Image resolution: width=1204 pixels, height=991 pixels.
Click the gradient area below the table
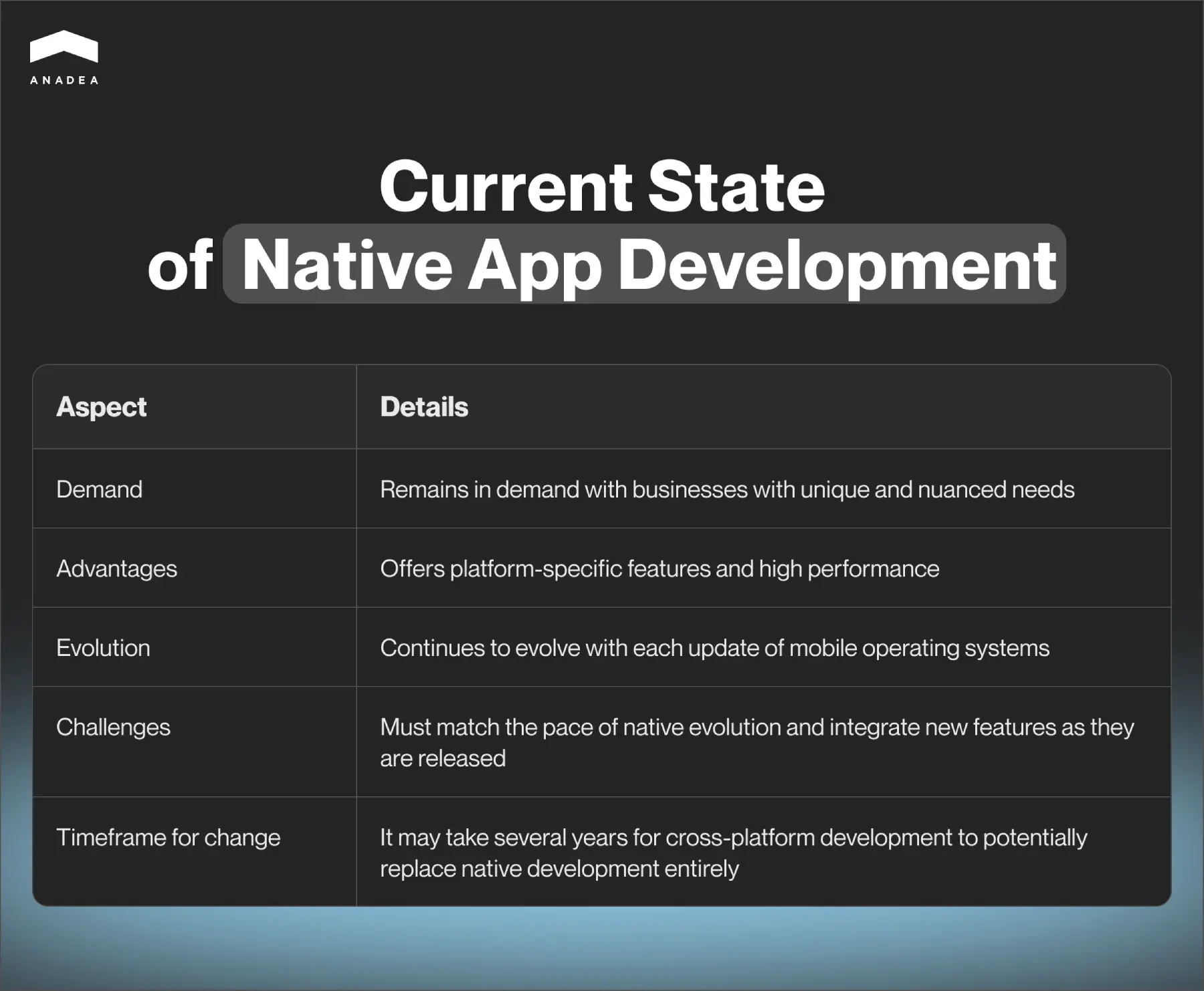[602, 956]
